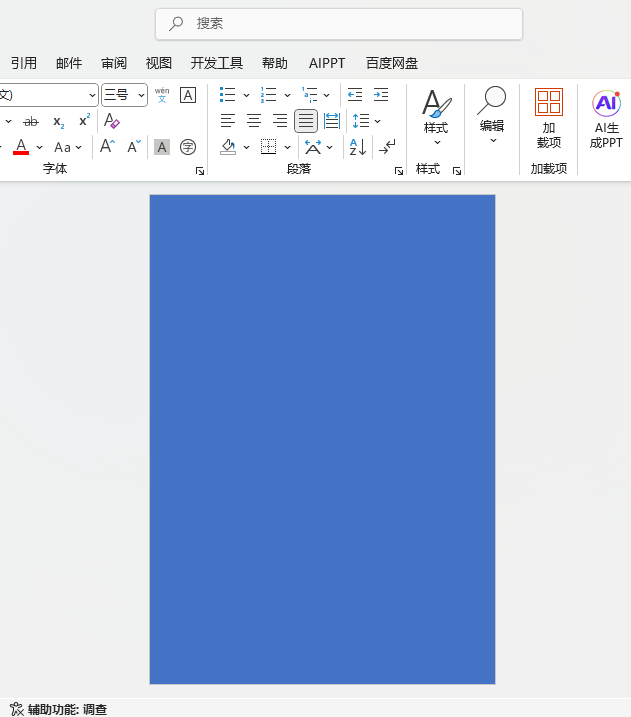Clear all formatting with eraser icon

coord(112,121)
